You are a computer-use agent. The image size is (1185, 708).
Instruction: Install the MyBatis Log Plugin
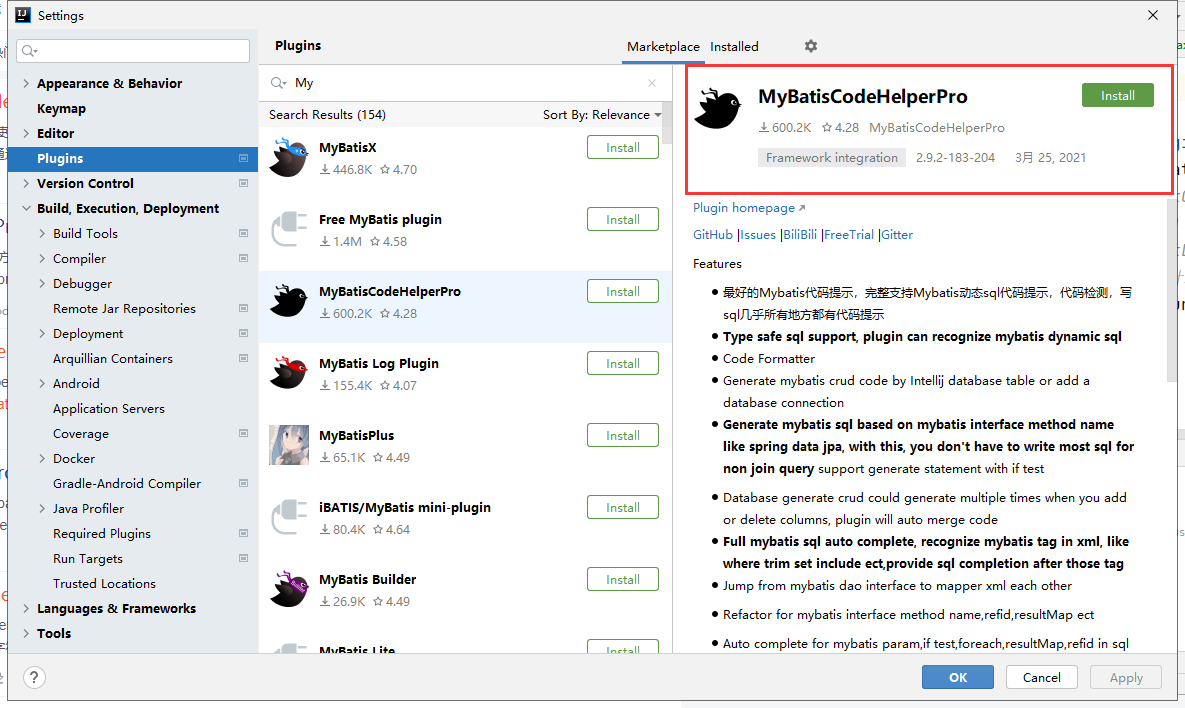(623, 363)
